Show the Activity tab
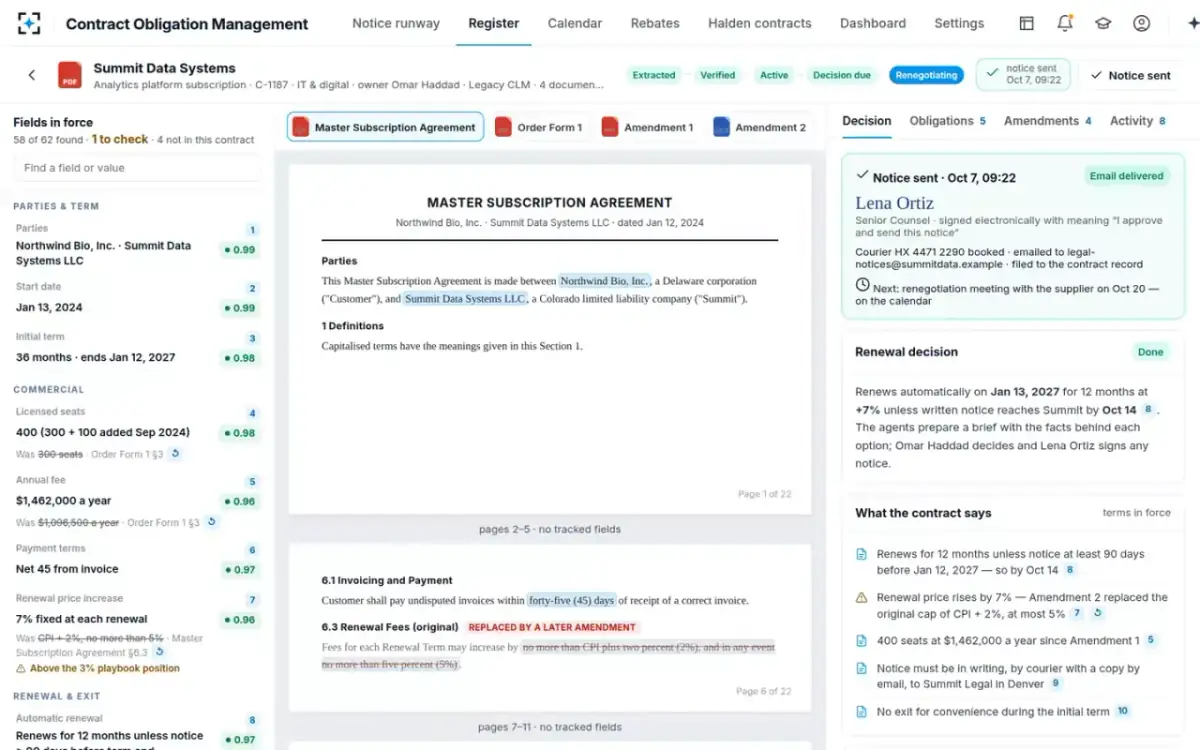The image size is (1200, 750). pyautogui.click(x=1138, y=121)
